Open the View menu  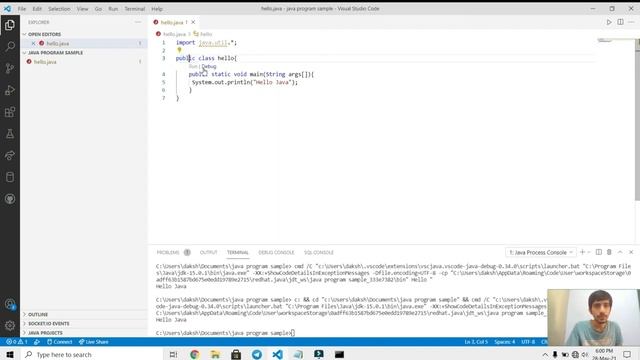pos(82,9)
